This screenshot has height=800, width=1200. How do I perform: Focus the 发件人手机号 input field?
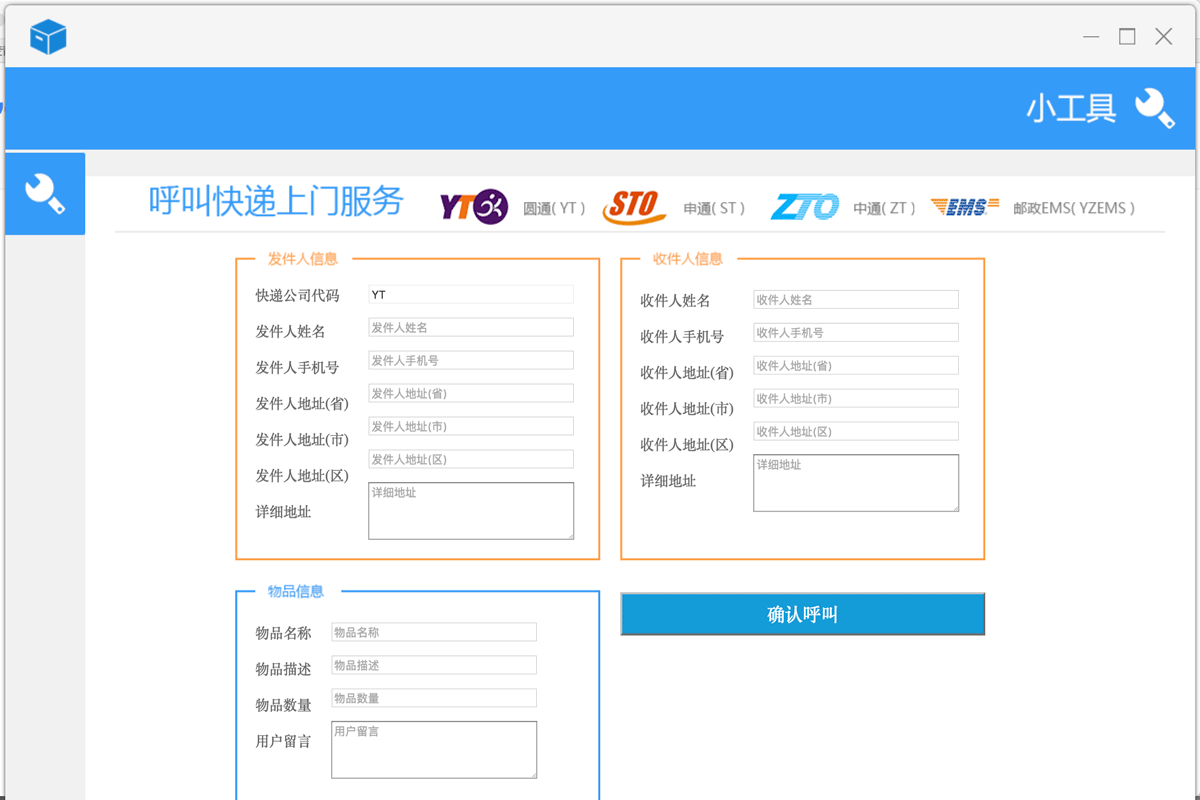pos(471,360)
